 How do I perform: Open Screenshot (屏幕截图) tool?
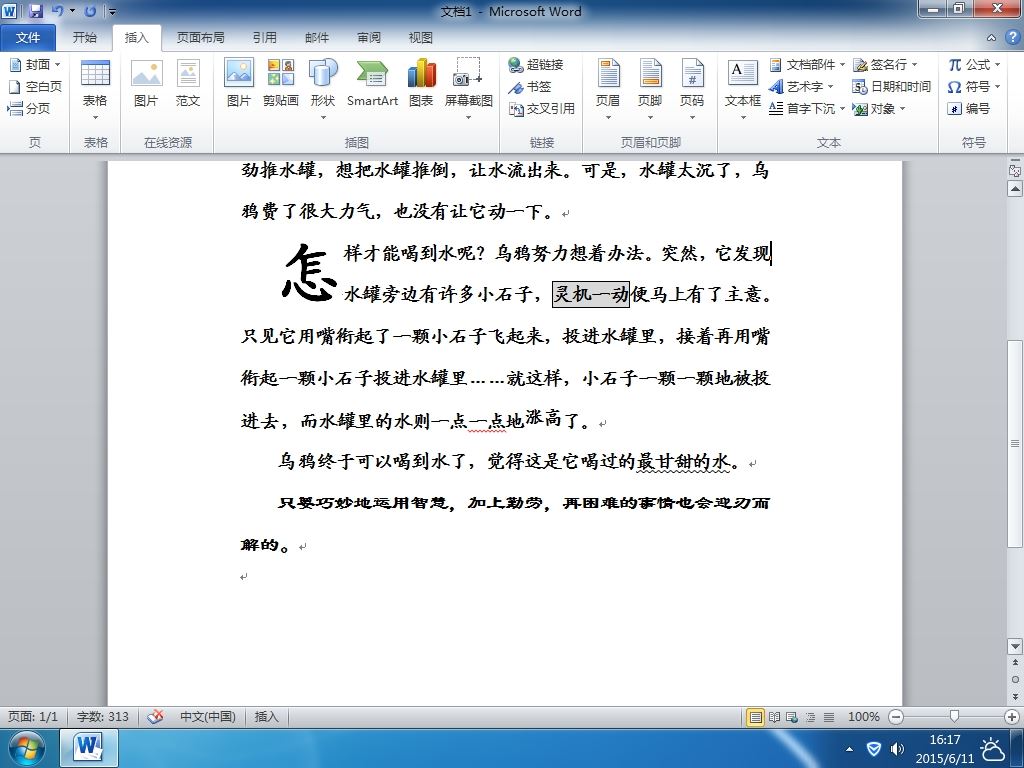point(468,90)
